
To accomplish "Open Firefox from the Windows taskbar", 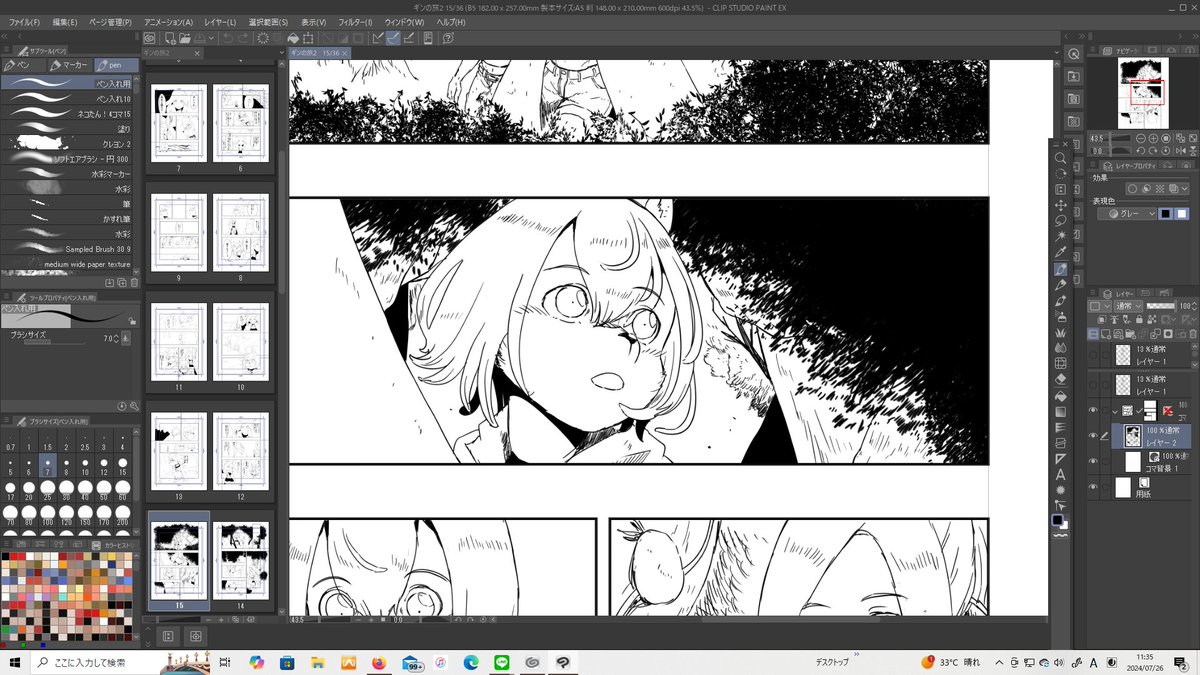I will point(379,662).
